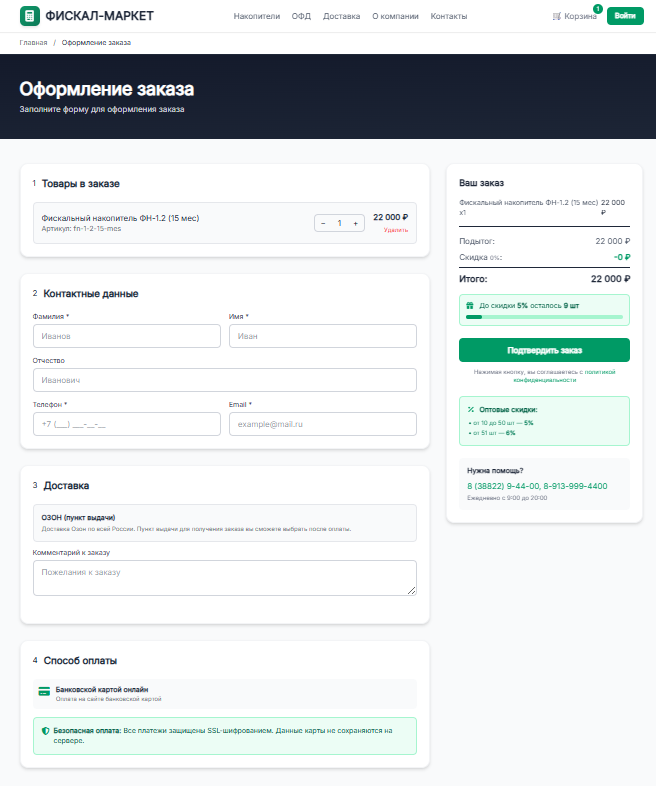The image size is (656, 786).
Task: Click the gift icon in discount banner
Action: [470, 305]
